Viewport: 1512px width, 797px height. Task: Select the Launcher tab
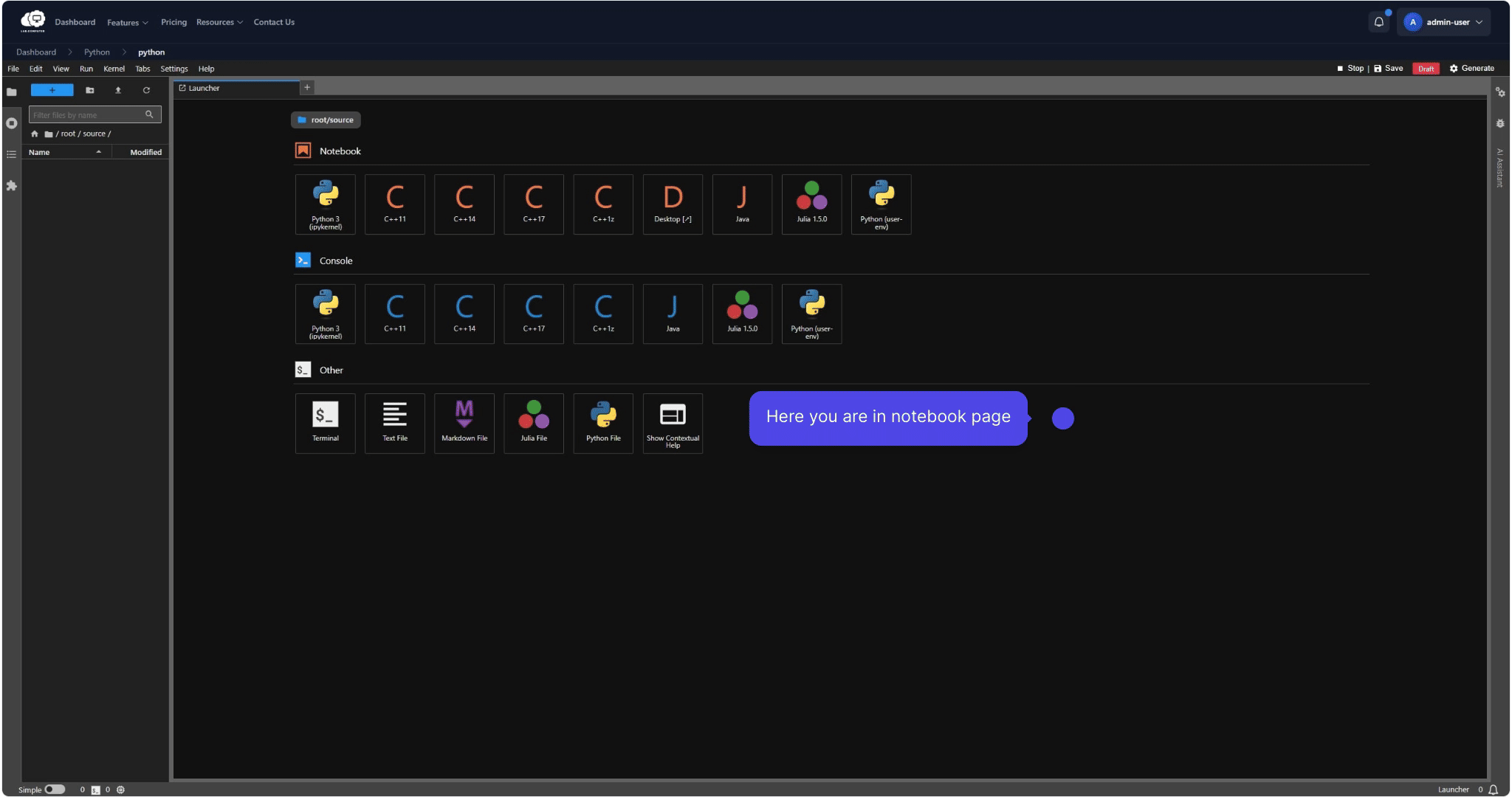tap(236, 88)
